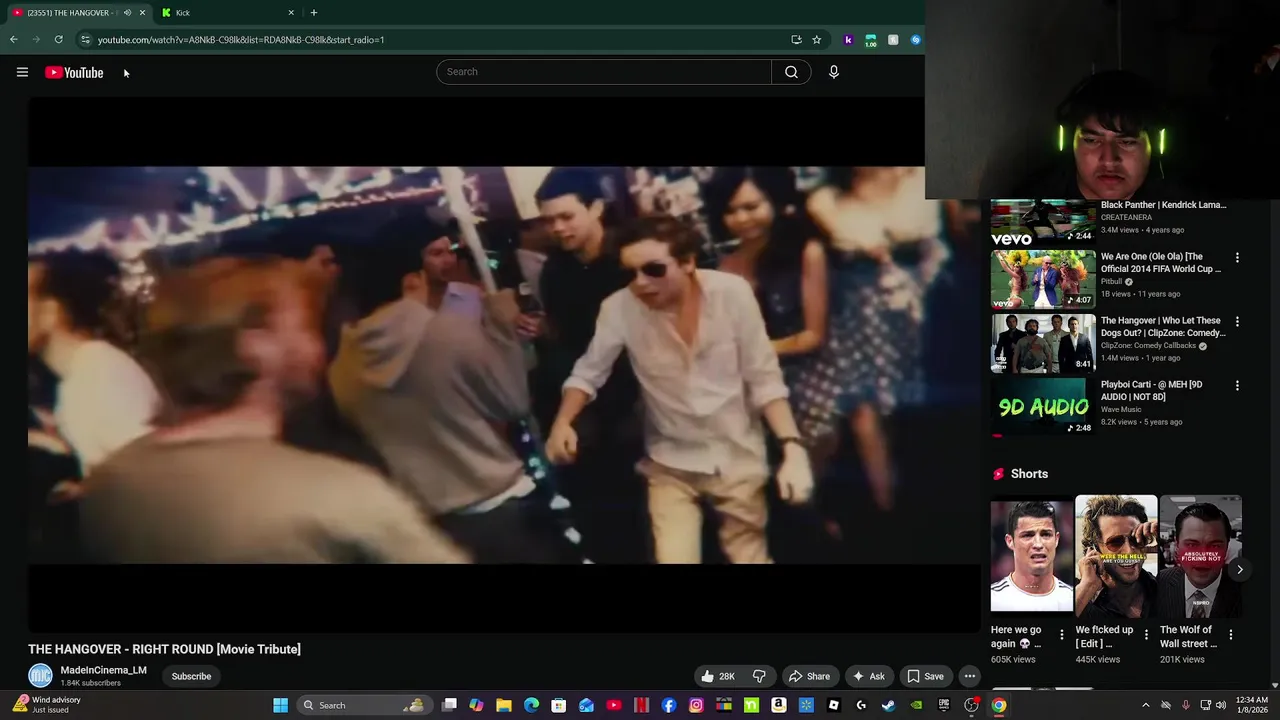Close the Kick tab

pyautogui.click(x=291, y=13)
